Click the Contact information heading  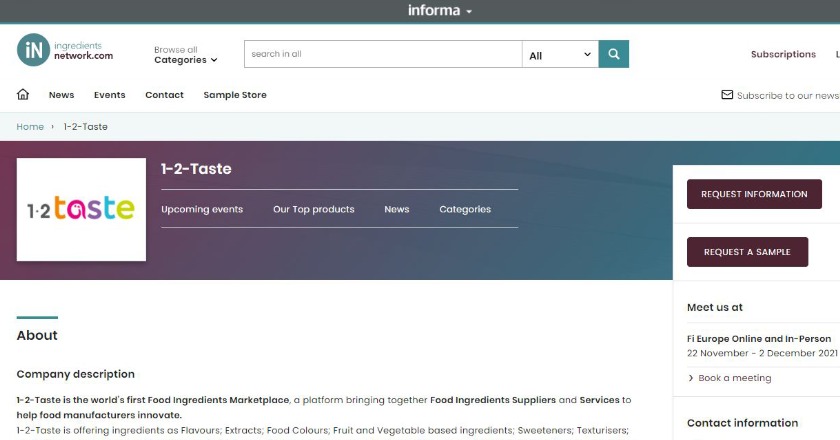tap(742, 423)
